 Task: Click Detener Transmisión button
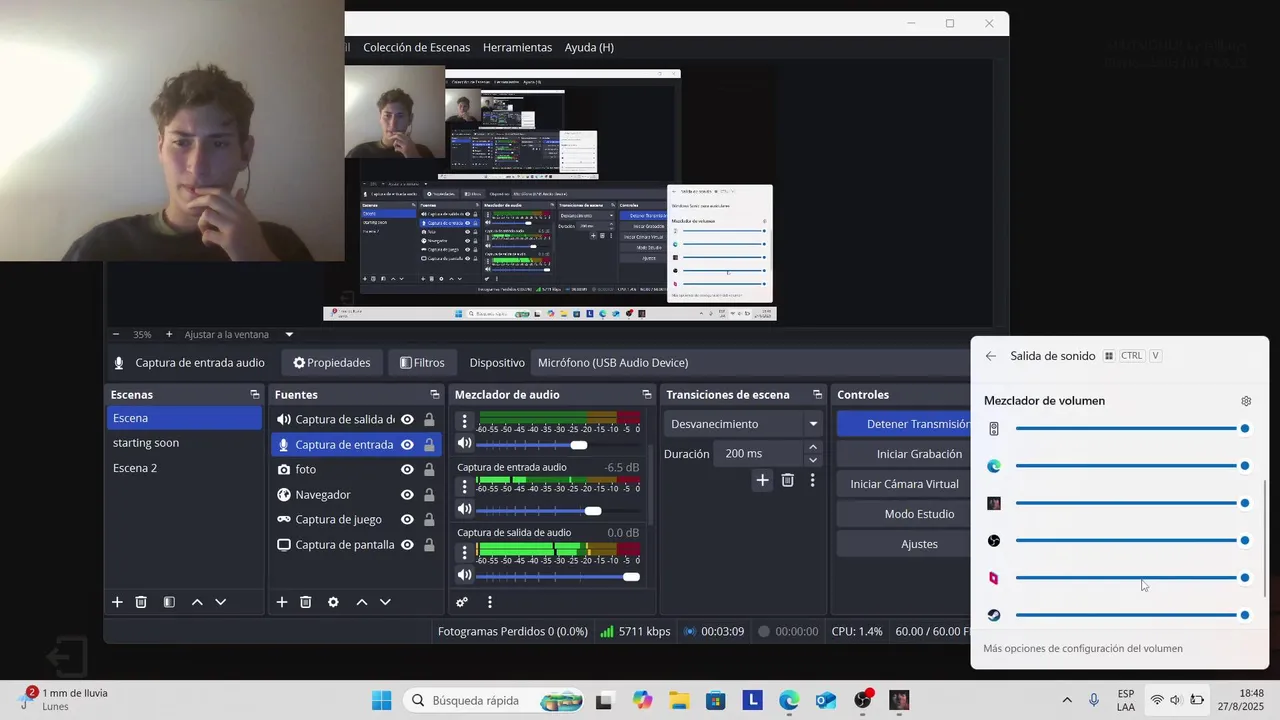pos(904,424)
